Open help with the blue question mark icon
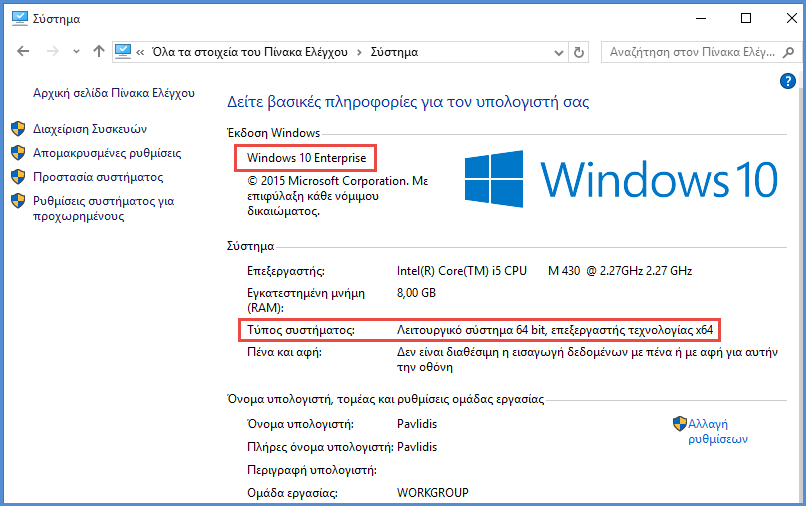This screenshot has height=506, width=806. pyautogui.click(x=787, y=81)
